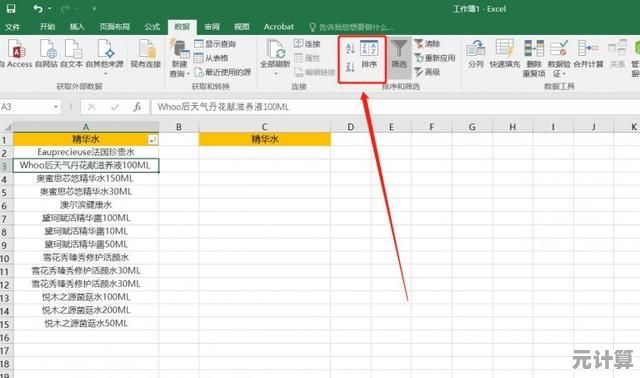Select column C header
The image size is (640, 378).
[x=264, y=127]
